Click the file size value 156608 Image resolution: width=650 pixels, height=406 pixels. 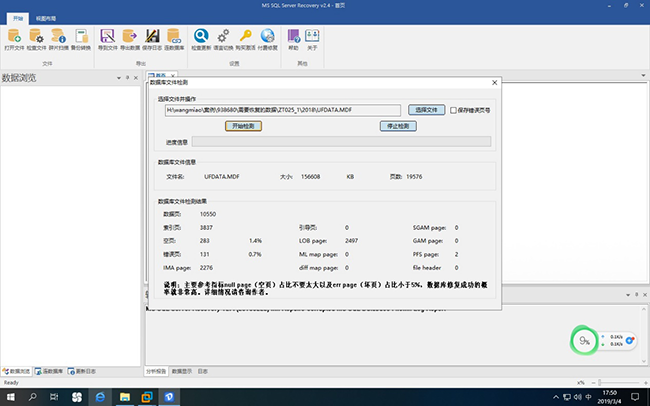[x=310, y=177]
